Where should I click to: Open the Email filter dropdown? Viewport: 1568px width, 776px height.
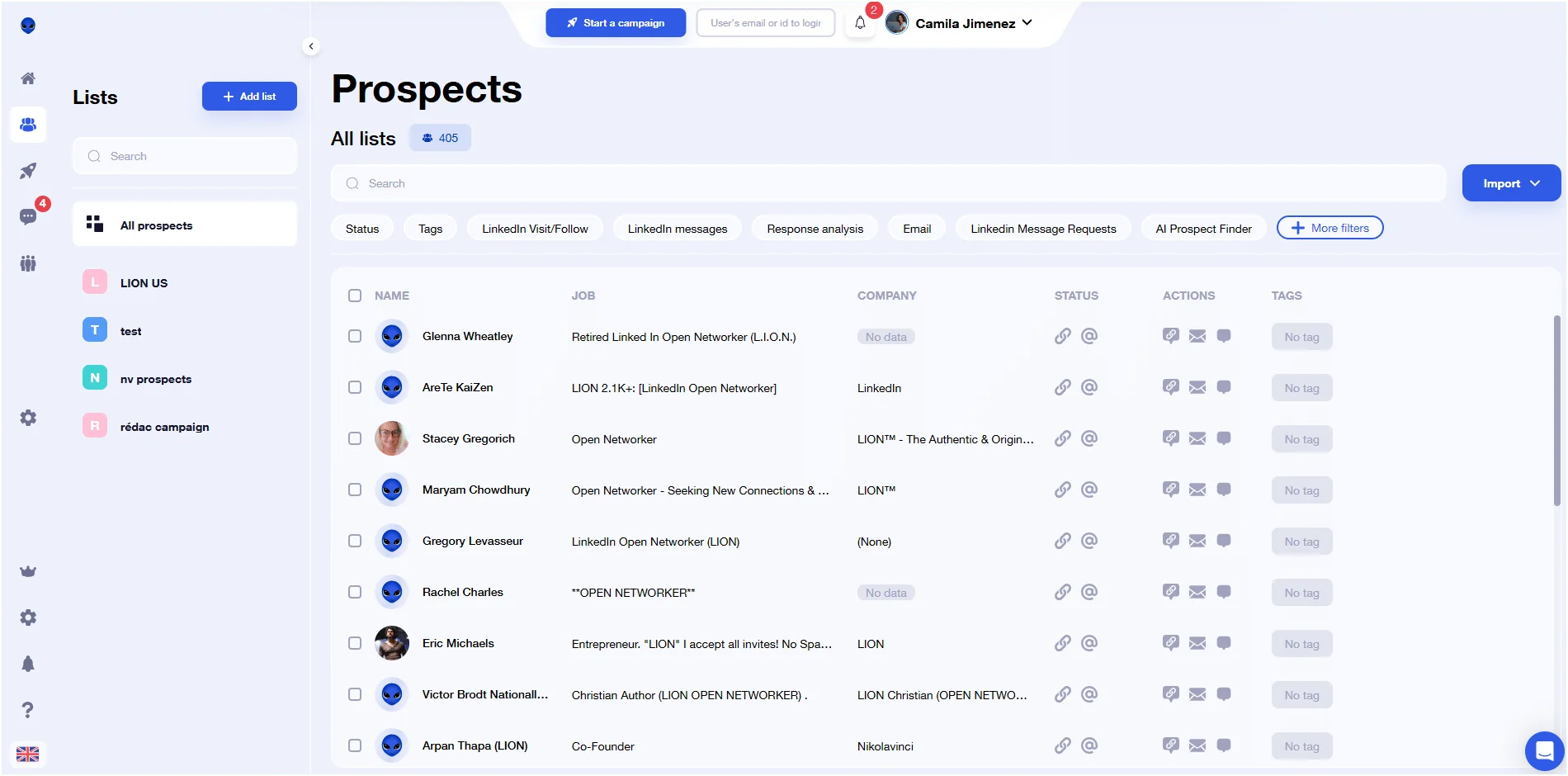(917, 229)
